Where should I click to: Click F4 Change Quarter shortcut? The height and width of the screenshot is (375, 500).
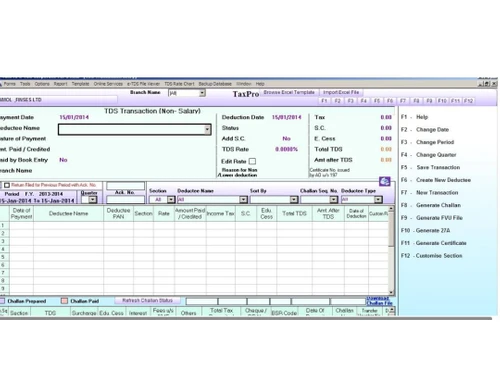tap(428, 155)
